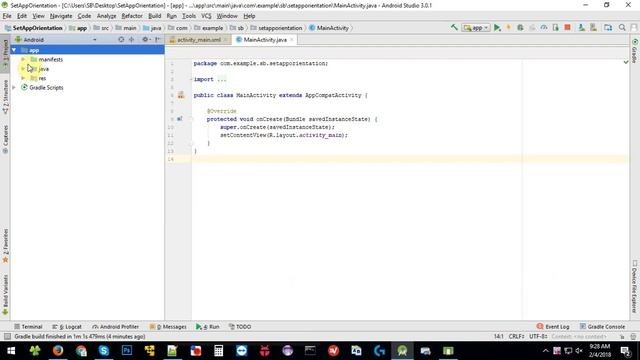Hide the Project panel via hide icon
The image size is (640, 360).
(158, 40)
